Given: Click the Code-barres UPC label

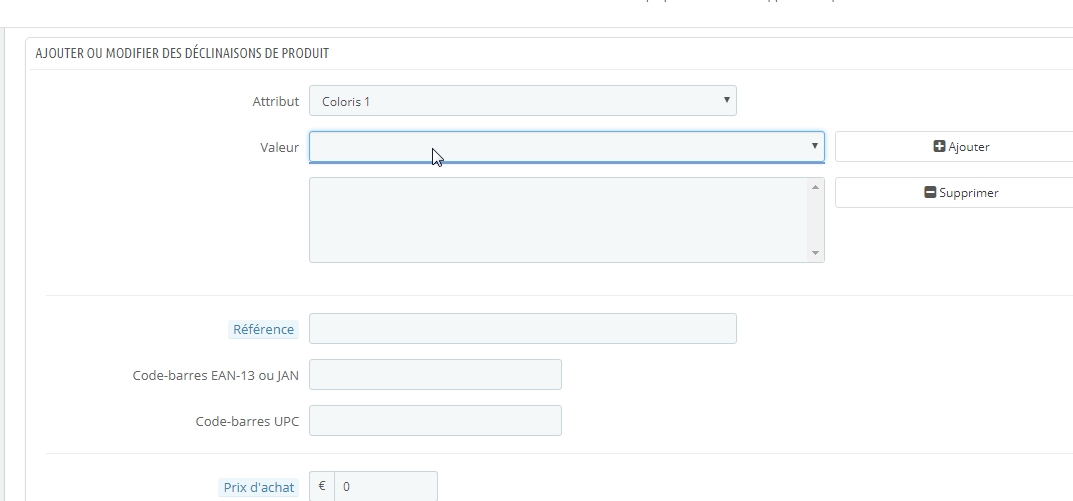Looking at the screenshot, I should click(x=247, y=422).
